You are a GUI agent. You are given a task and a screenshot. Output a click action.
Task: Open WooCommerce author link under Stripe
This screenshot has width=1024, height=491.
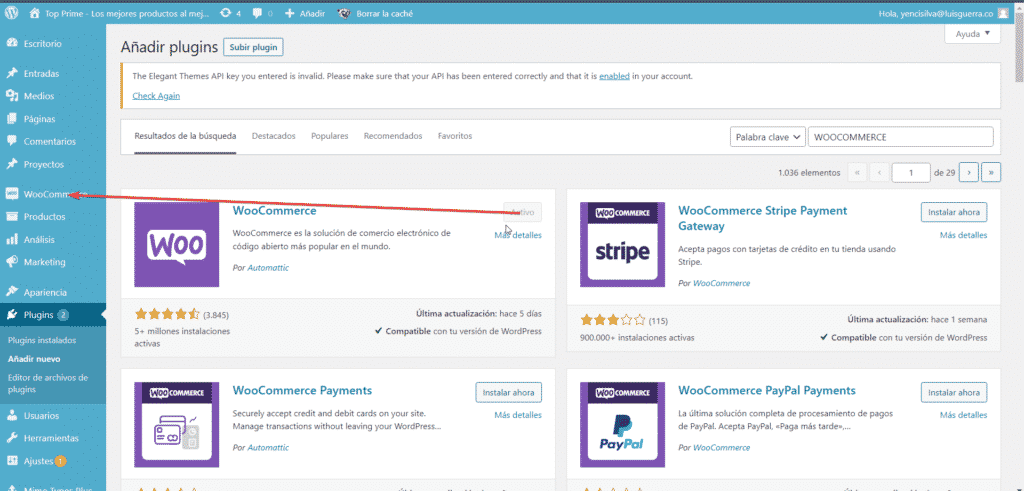tap(722, 283)
